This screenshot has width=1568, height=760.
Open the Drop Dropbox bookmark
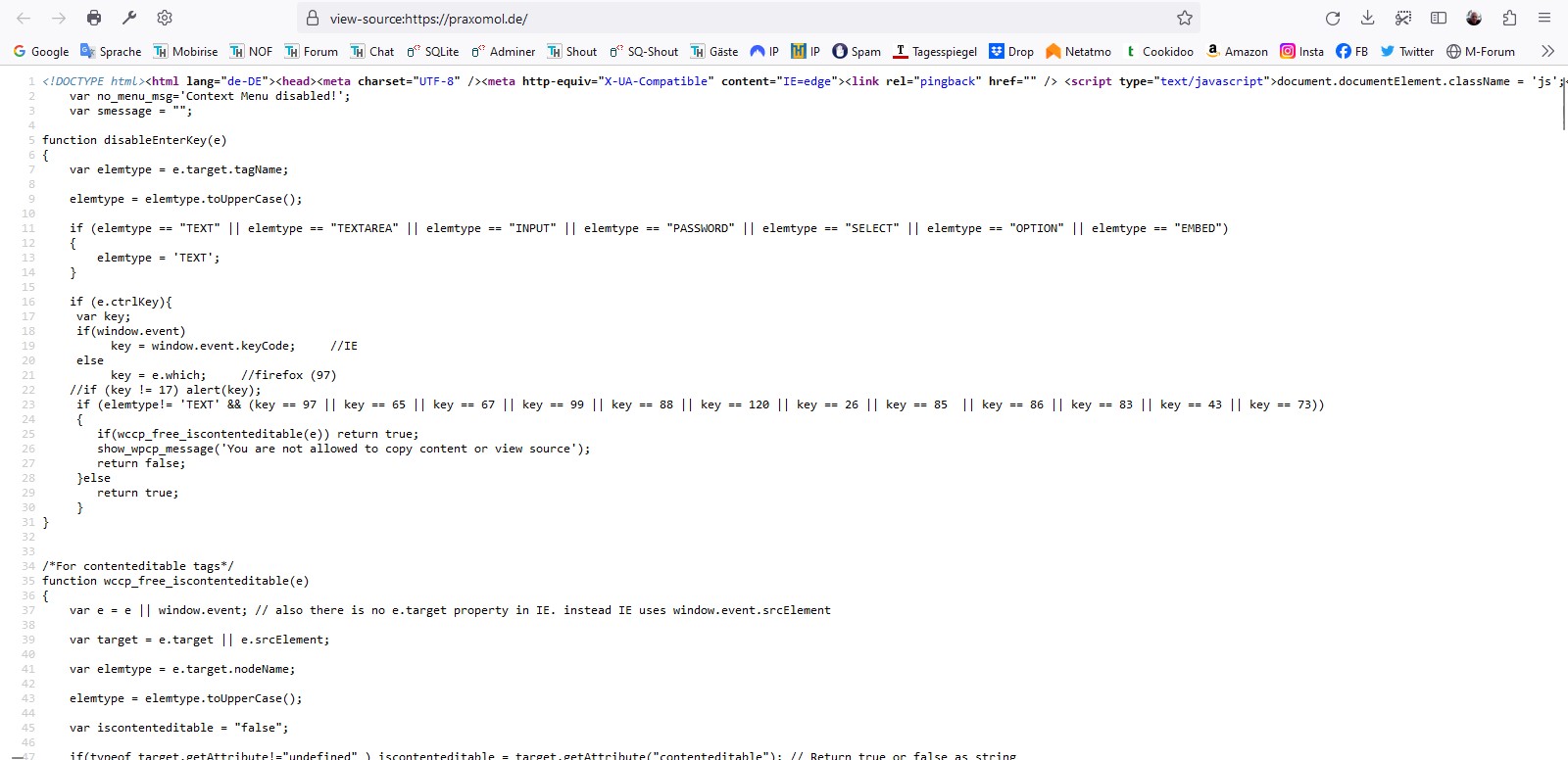pos(1011,51)
